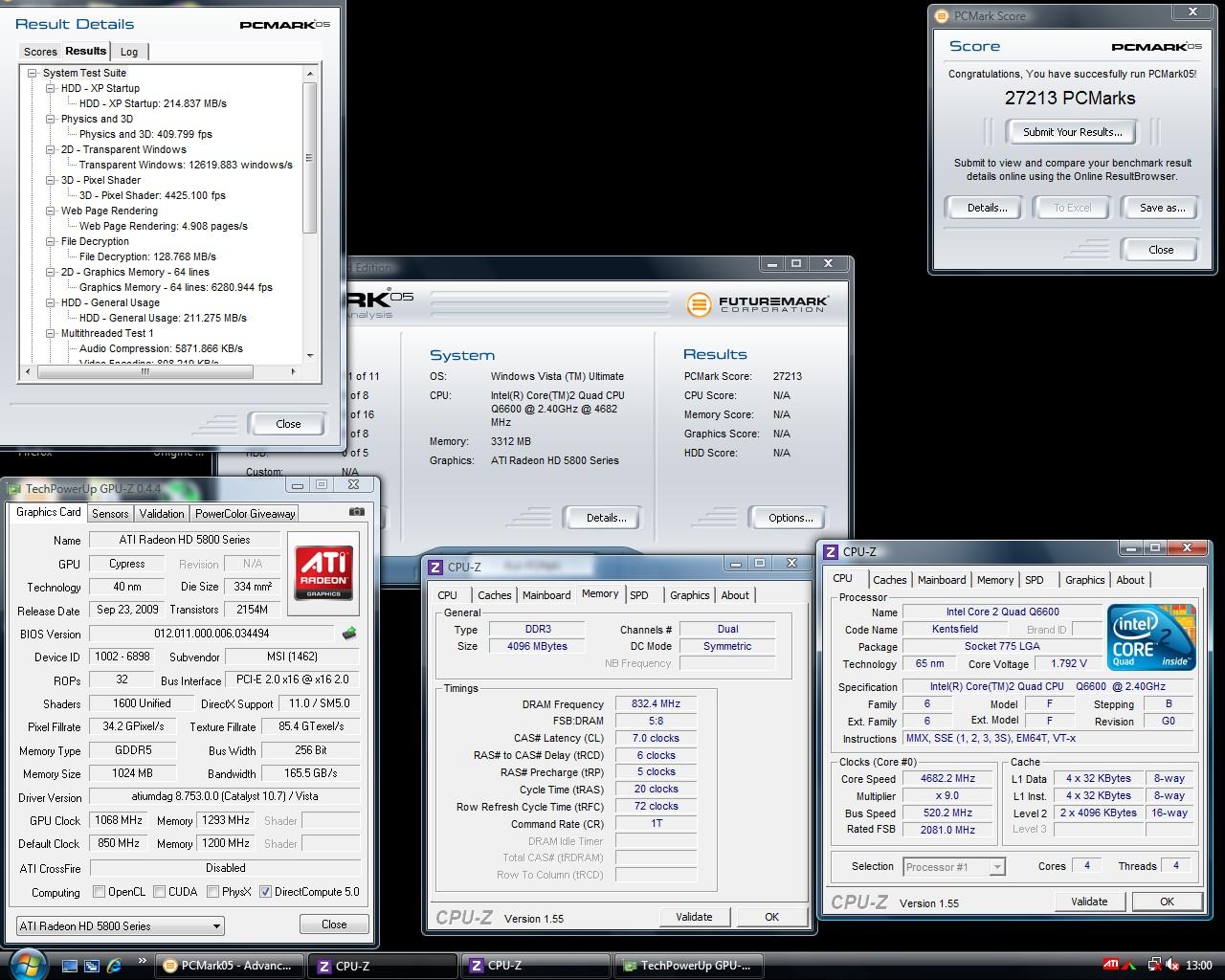Image resolution: width=1225 pixels, height=980 pixels.
Task: Switch to PCMark05 Advanced taskbar button
Action: (230, 966)
